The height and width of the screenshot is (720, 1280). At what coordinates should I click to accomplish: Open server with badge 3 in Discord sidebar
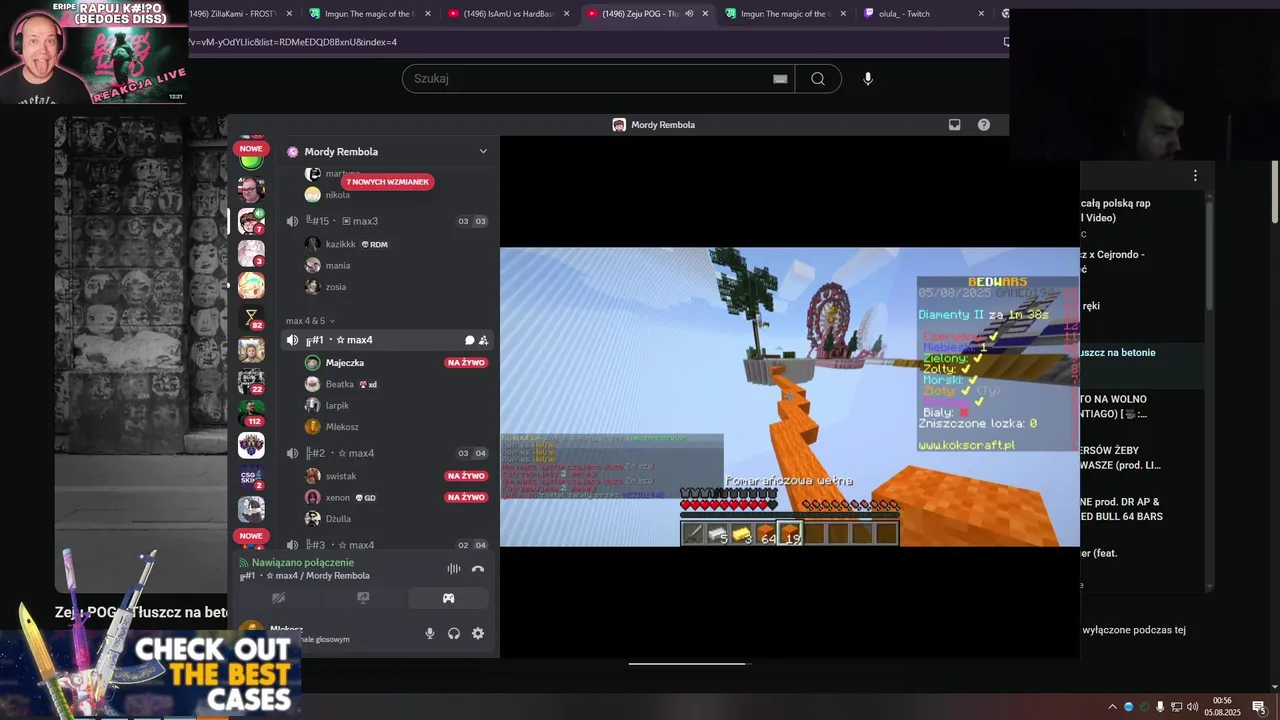pos(251,253)
